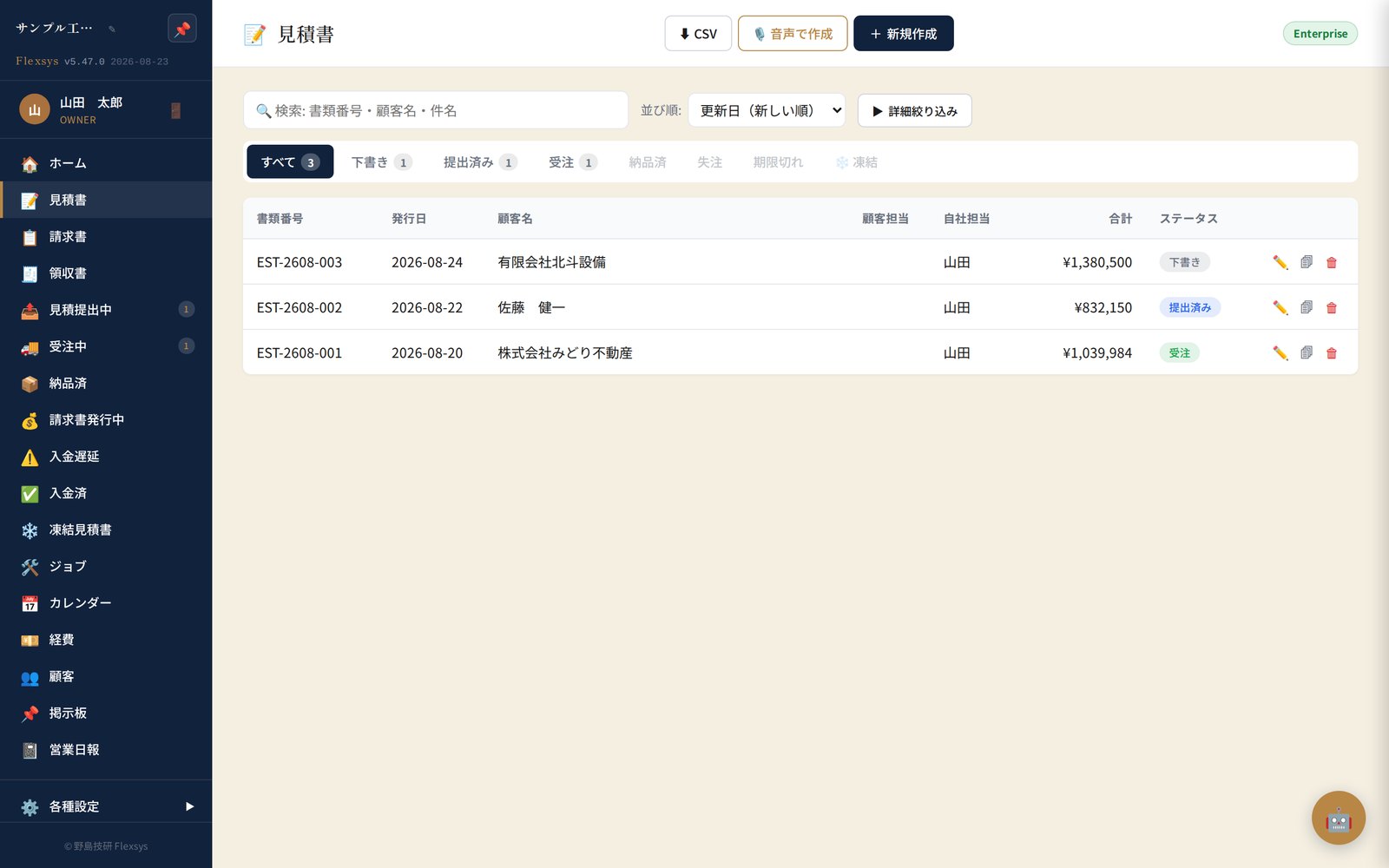The height and width of the screenshot is (868, 1389).
Task: Export the estimates with the CSV button
Action: click(698, 34)
